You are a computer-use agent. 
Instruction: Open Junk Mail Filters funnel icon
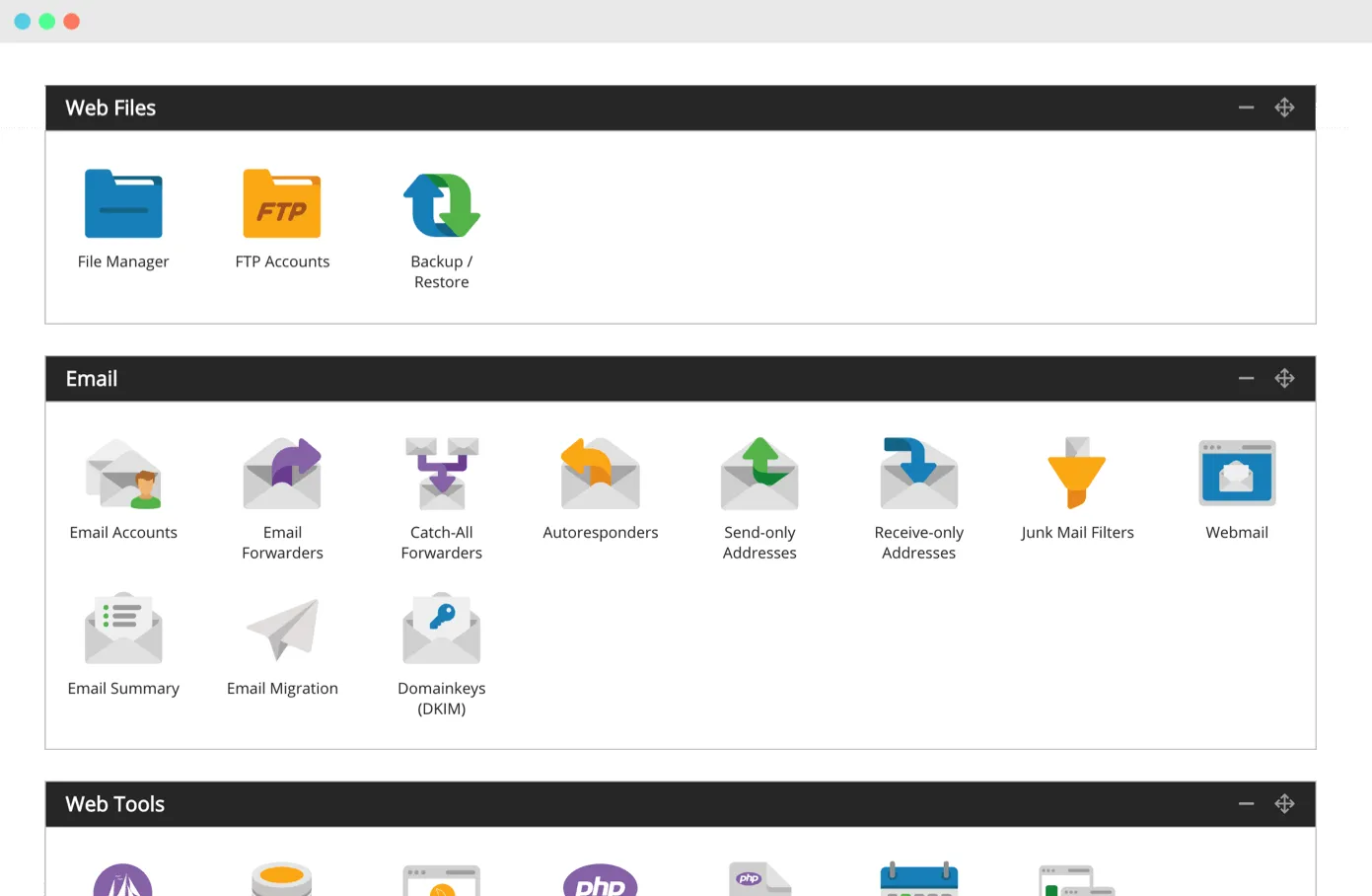(x=1077, y=473)
